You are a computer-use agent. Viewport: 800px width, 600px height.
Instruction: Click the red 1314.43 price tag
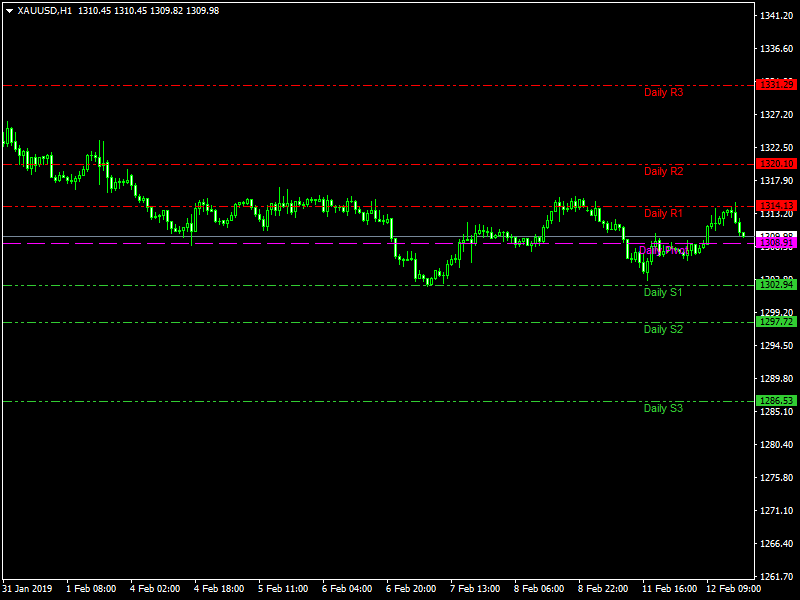pos(777,205)
